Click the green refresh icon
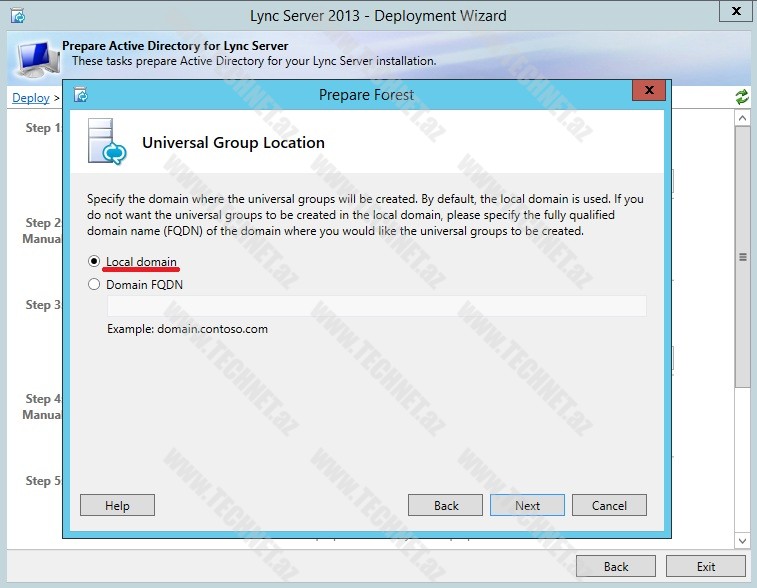 pyautogui.click(x=742, y=97)
